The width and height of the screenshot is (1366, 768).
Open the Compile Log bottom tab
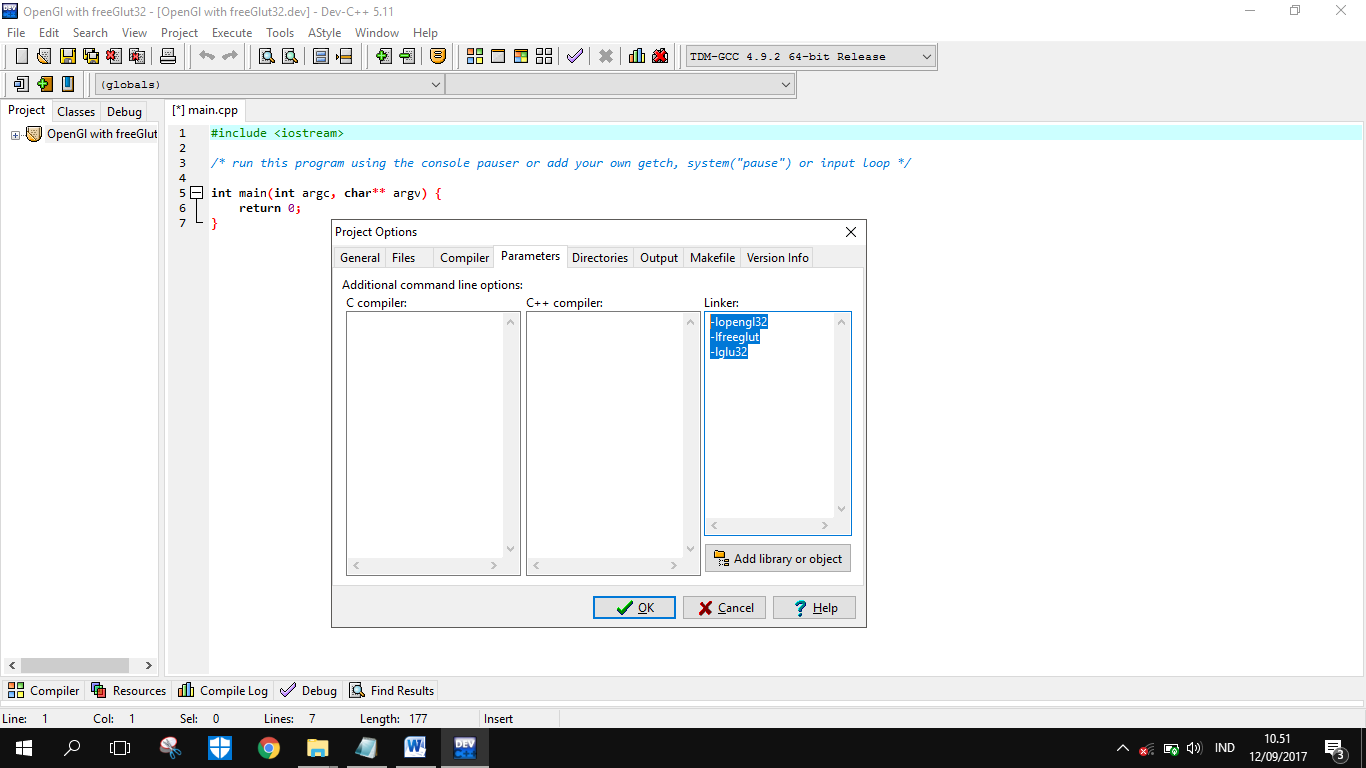(x=223, y=691)
